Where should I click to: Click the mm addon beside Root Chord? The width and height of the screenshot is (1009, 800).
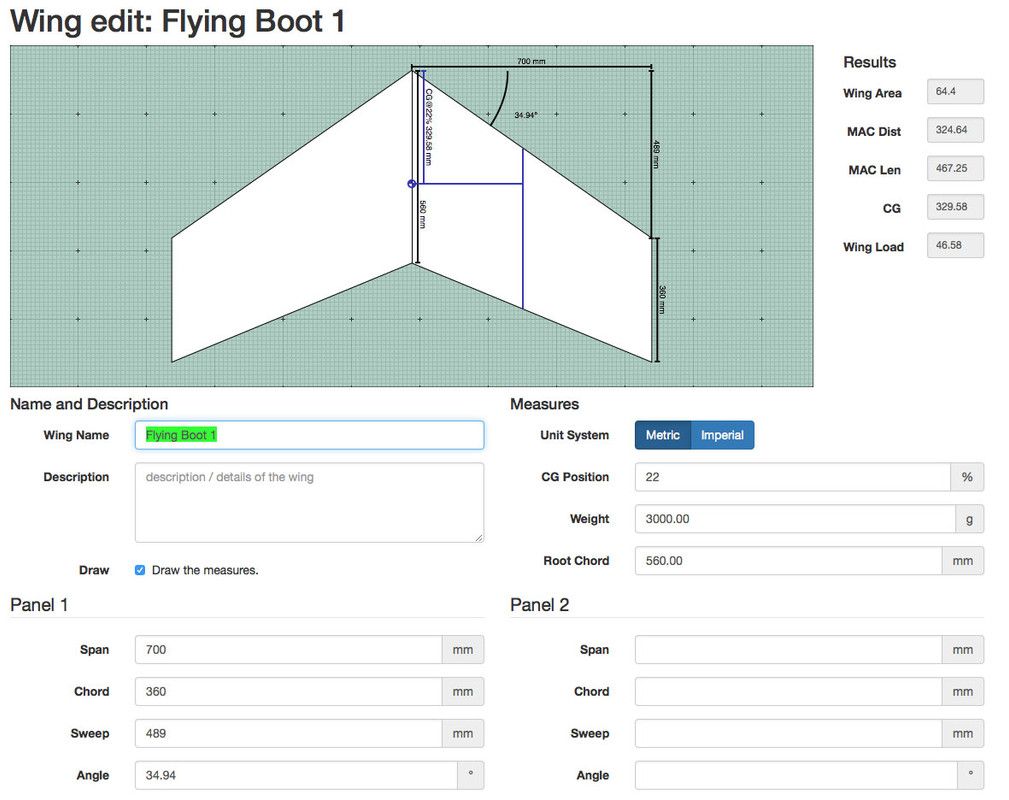point(963,561)
